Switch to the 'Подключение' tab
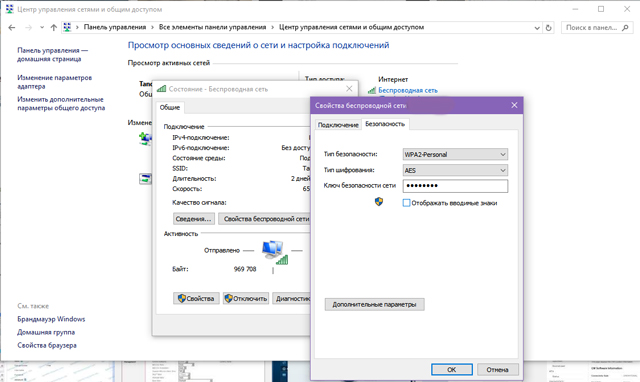Image resolution: width=640 pixels, height=382 pixels. [x=338, y=125]
